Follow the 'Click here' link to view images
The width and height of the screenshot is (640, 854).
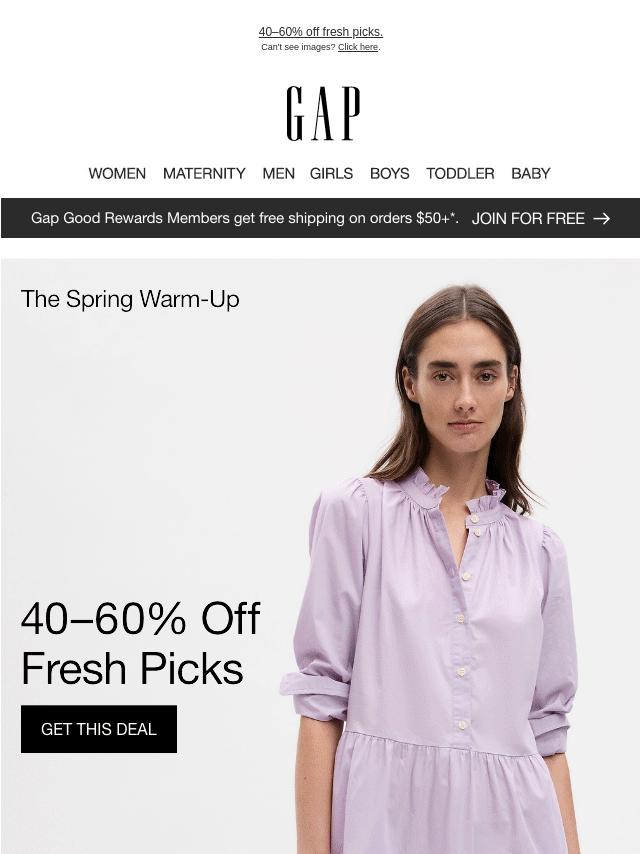[358, 47]
